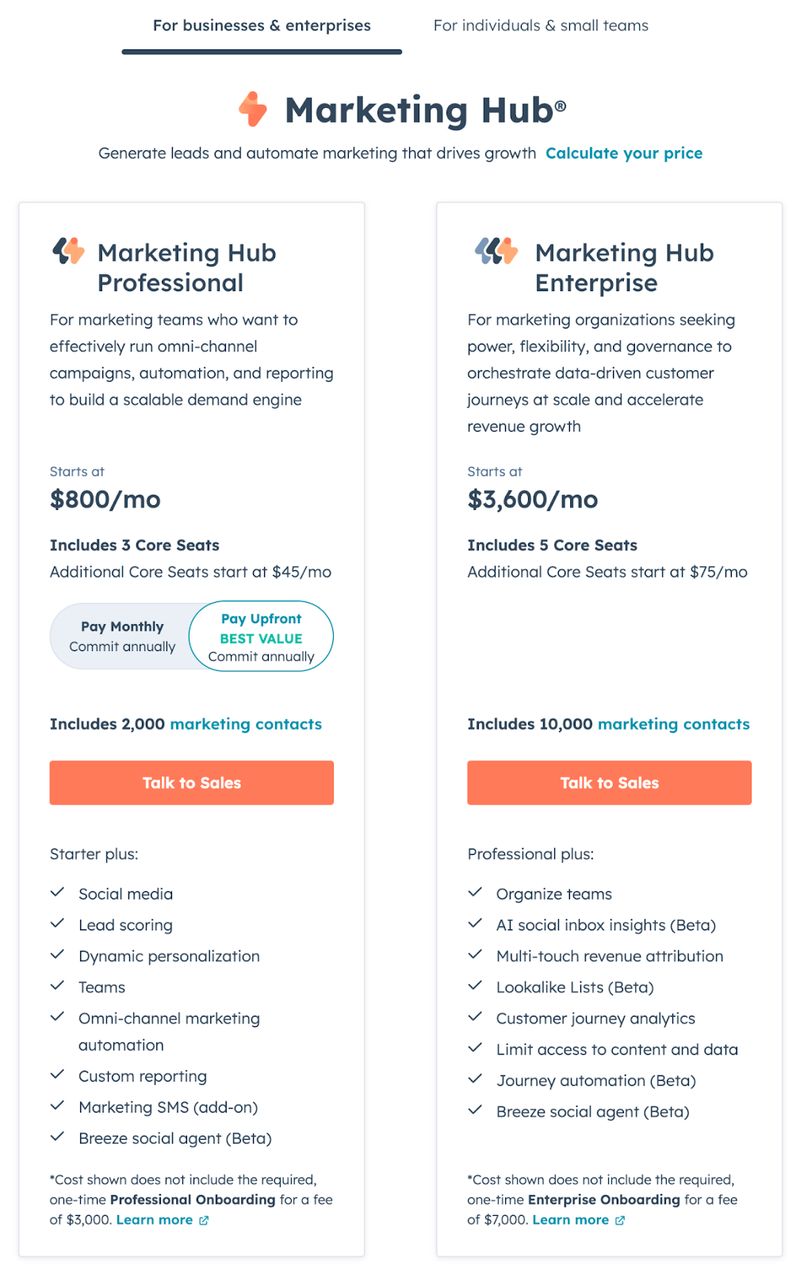This screenshot has height=1269, width=800.
Task: Click external link icon after Enterprise Learn more
Action: pyautogui.click(x=618, y=1220)
